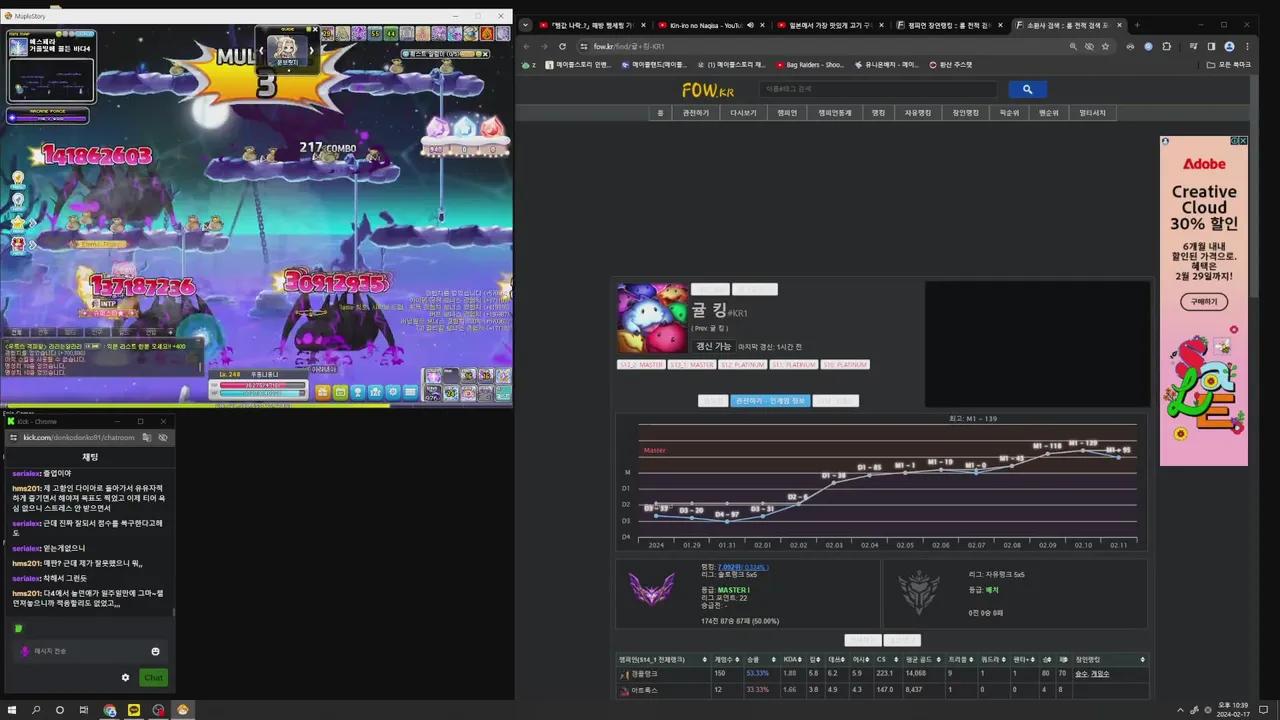This screenshot has width=1280, height=720.
Task: Click the S13_2 MASTER season tag
Action: point(641,365)
